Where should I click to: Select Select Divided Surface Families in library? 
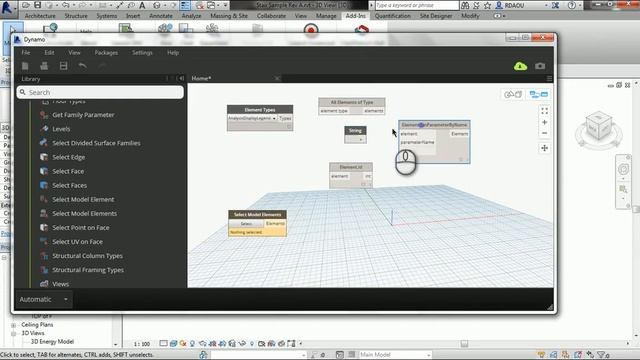point(96,143)
